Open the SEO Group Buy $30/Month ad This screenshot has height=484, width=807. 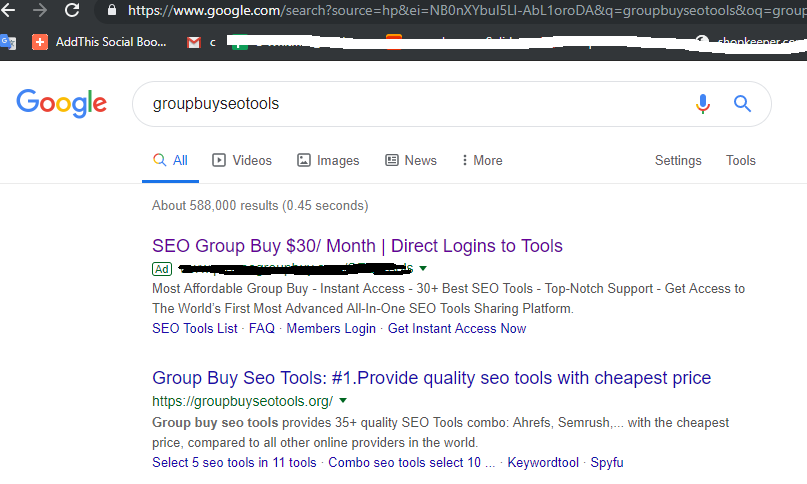click(357, 246)
